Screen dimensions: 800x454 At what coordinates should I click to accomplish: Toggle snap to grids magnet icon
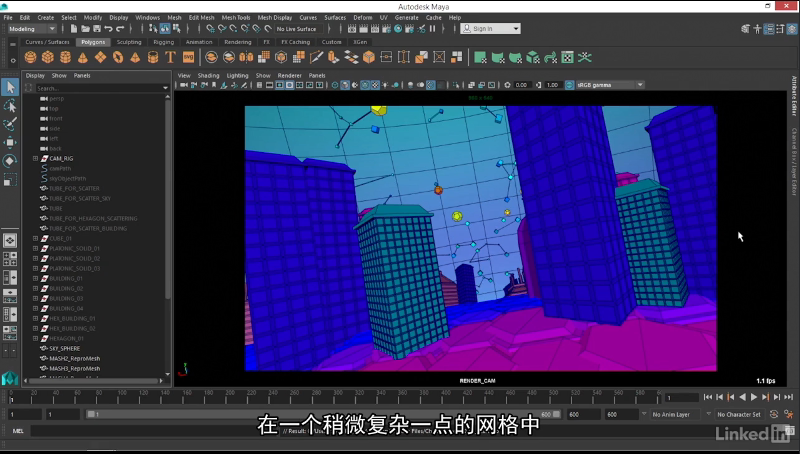point(210,29)
